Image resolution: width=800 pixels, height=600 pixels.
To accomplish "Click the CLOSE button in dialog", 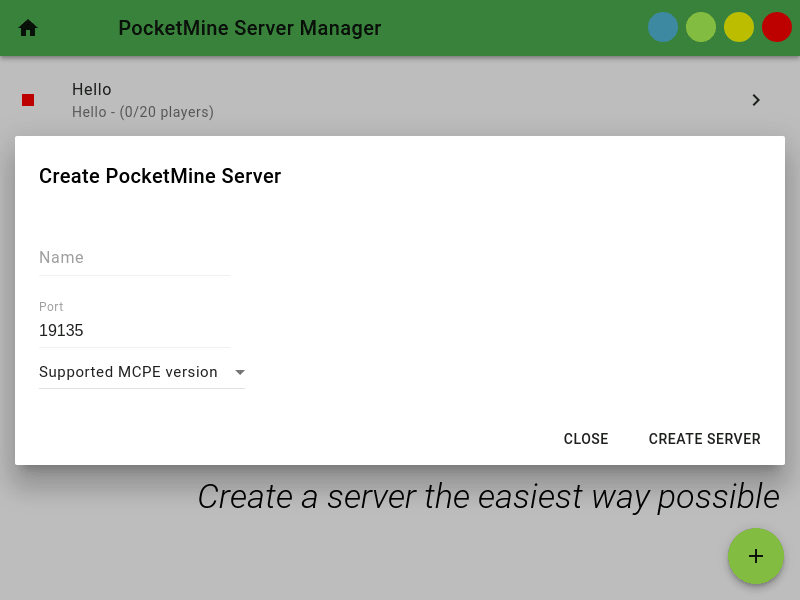I will point(586,439).
